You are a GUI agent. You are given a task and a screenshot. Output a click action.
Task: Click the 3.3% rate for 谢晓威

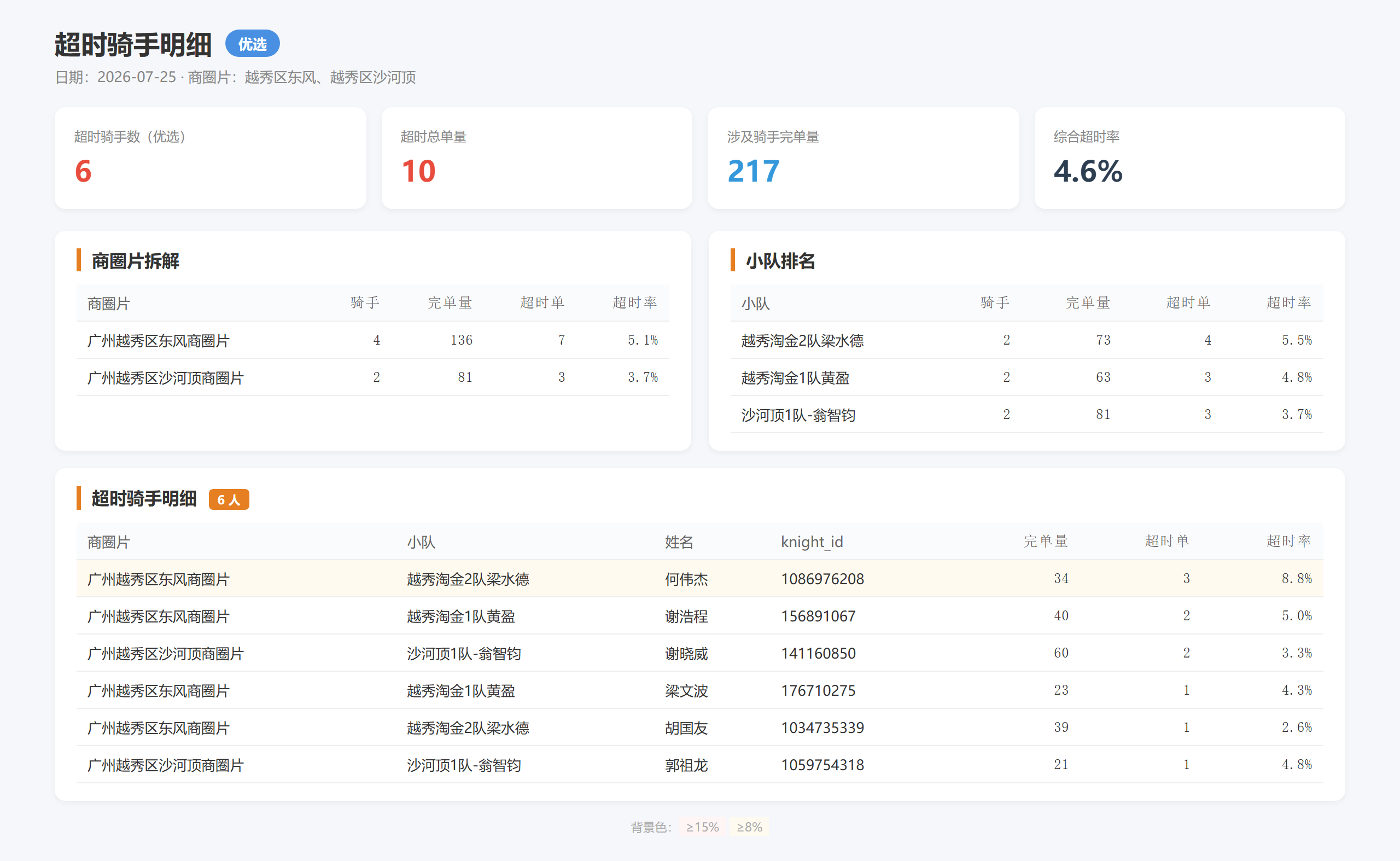pyautogui.click(x=1297, y=653)
